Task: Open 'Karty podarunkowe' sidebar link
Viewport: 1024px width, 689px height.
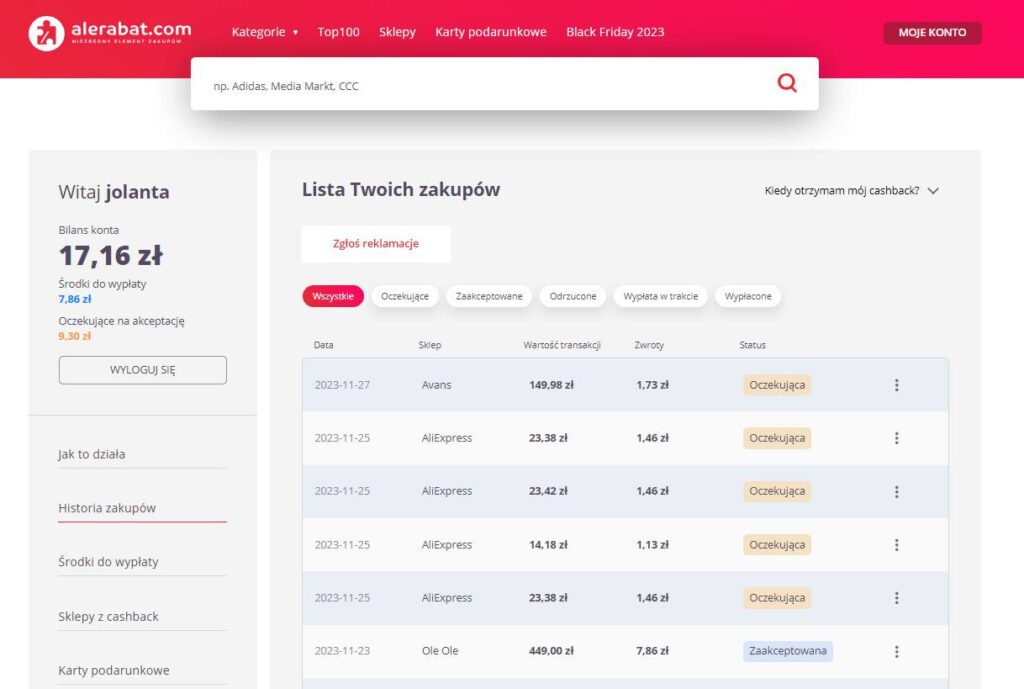Action: (x=114, y=670)
